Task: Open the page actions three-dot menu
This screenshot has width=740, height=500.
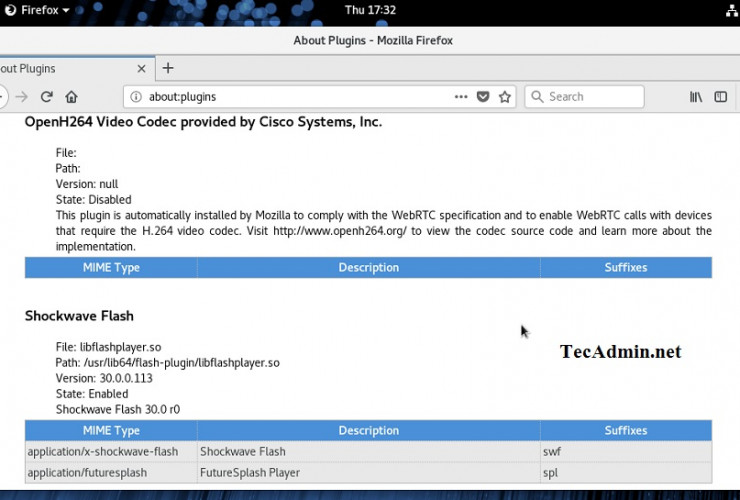Action: point(460,97)
